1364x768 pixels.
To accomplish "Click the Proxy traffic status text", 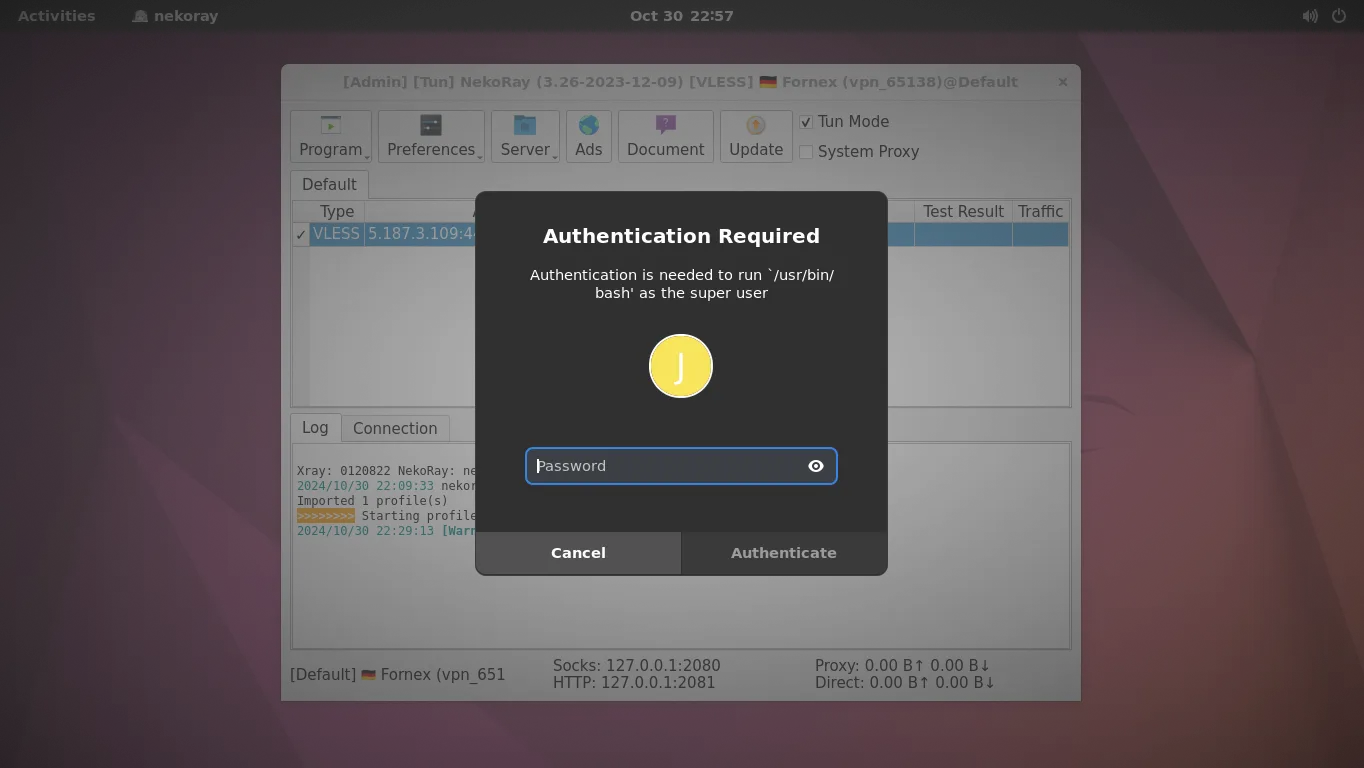I will tap(902, 666).
